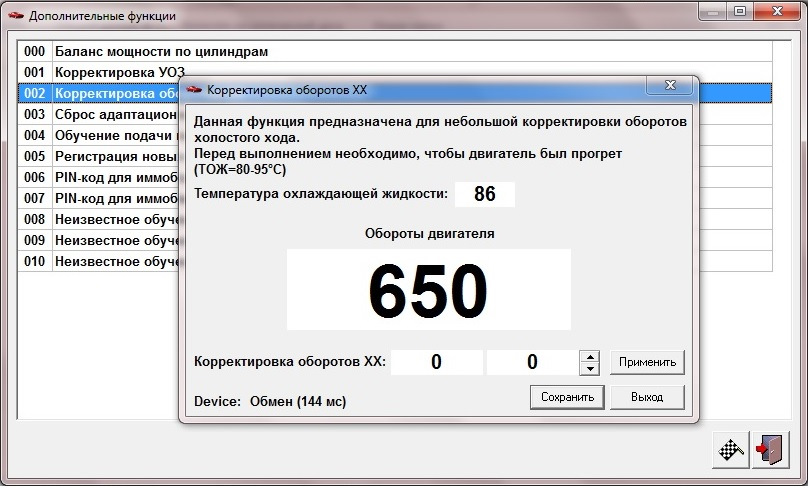Click the exit door icon
808x489 pixels.
(x=770, y=450)
